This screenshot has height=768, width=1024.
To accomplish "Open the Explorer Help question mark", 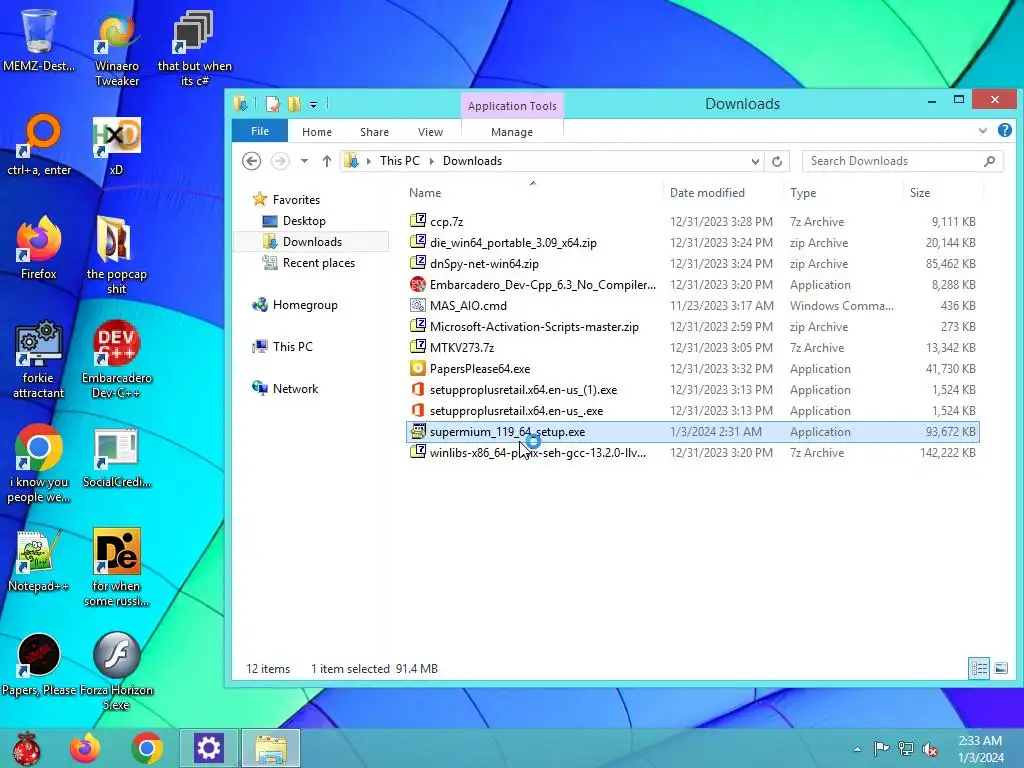I will click(1004, 131).
